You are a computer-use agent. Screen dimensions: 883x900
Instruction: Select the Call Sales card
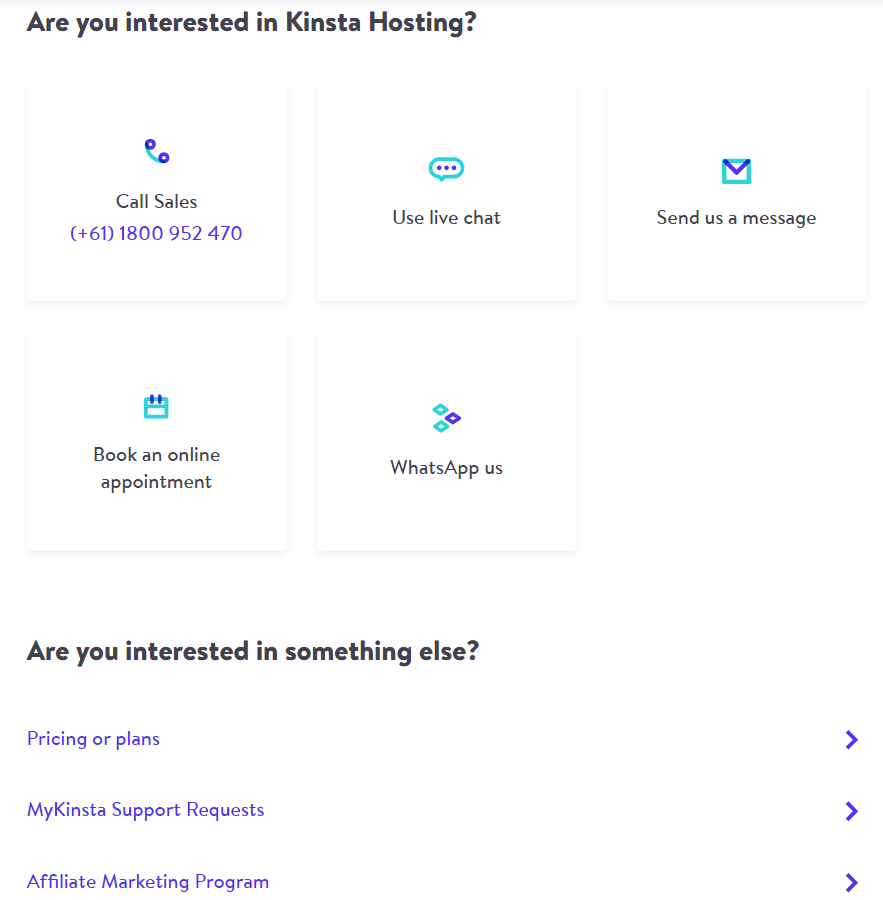click(x=156, y=190)
